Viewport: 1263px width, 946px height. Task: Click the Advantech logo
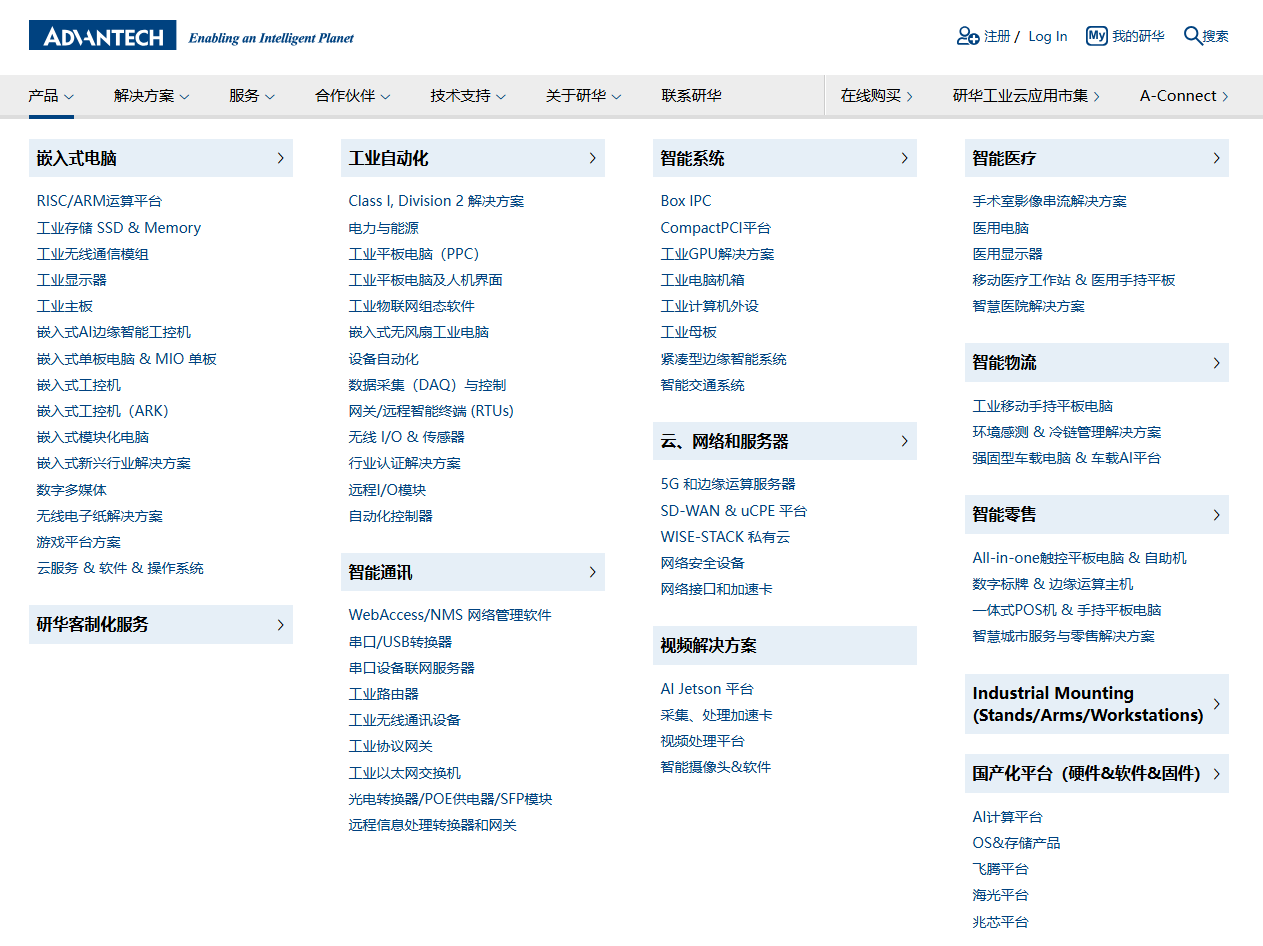coord(102,35)
